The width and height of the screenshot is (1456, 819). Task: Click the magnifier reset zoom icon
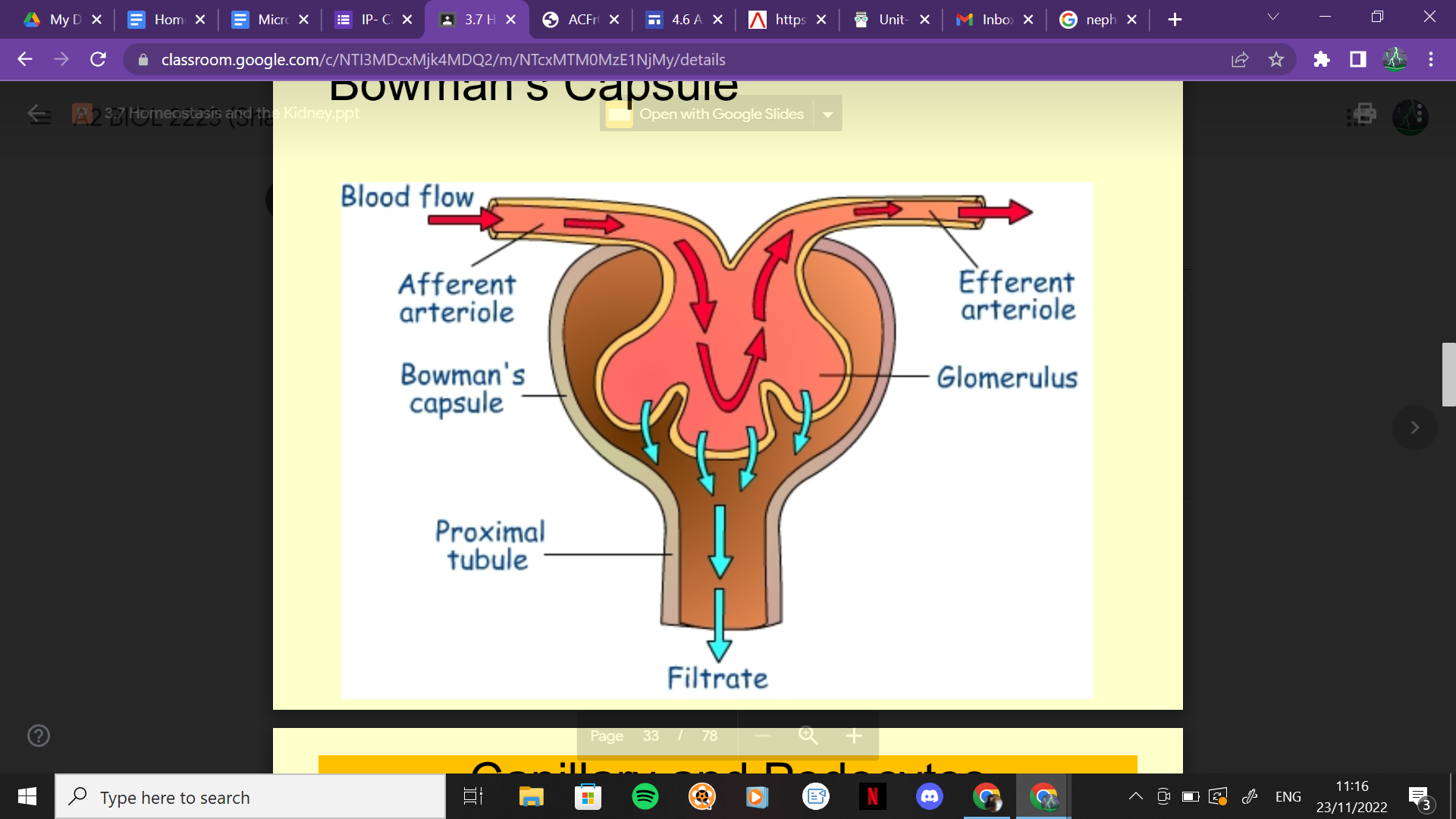click(x=808, y=736)
